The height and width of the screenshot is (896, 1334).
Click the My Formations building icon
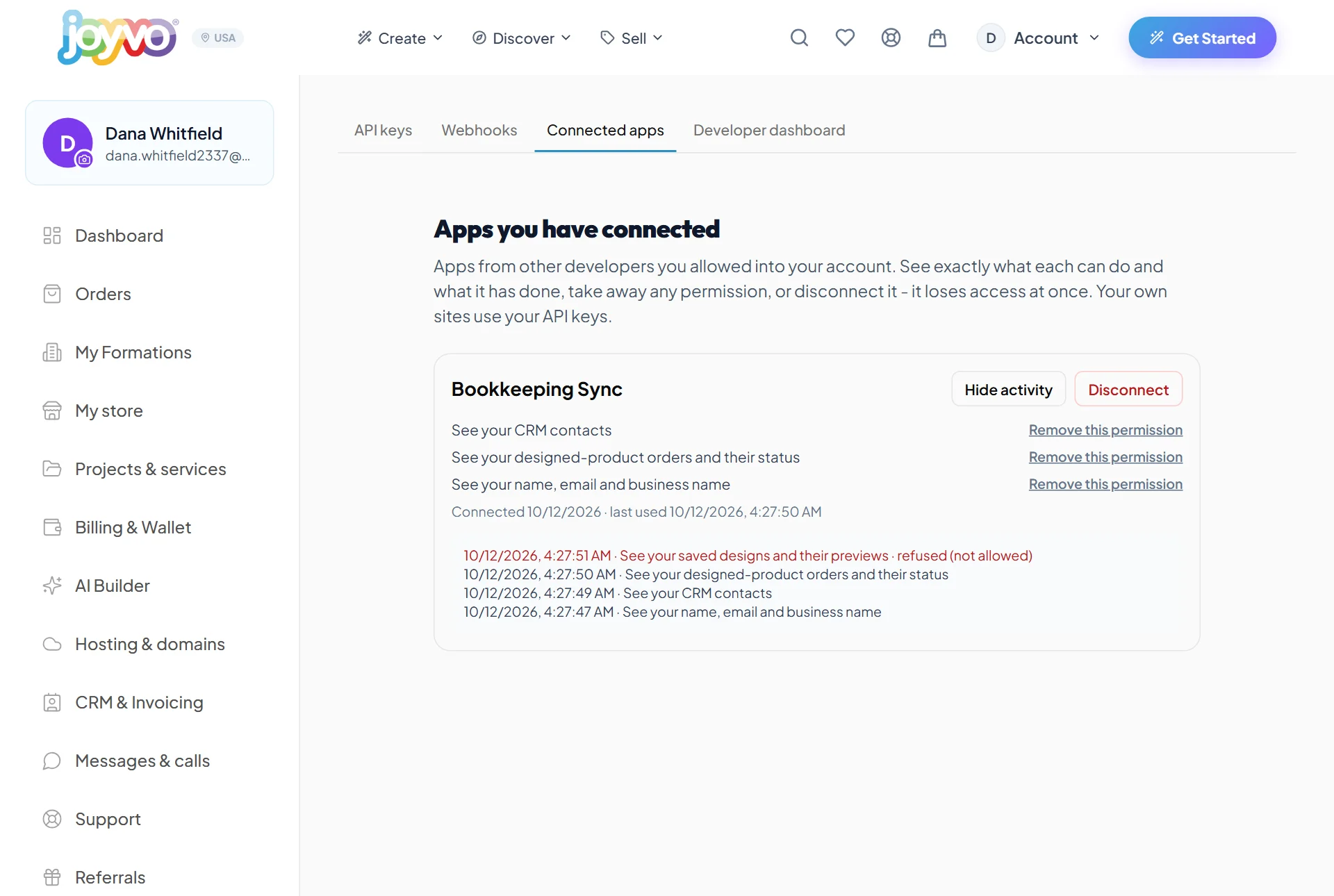(x=52, y=352)
